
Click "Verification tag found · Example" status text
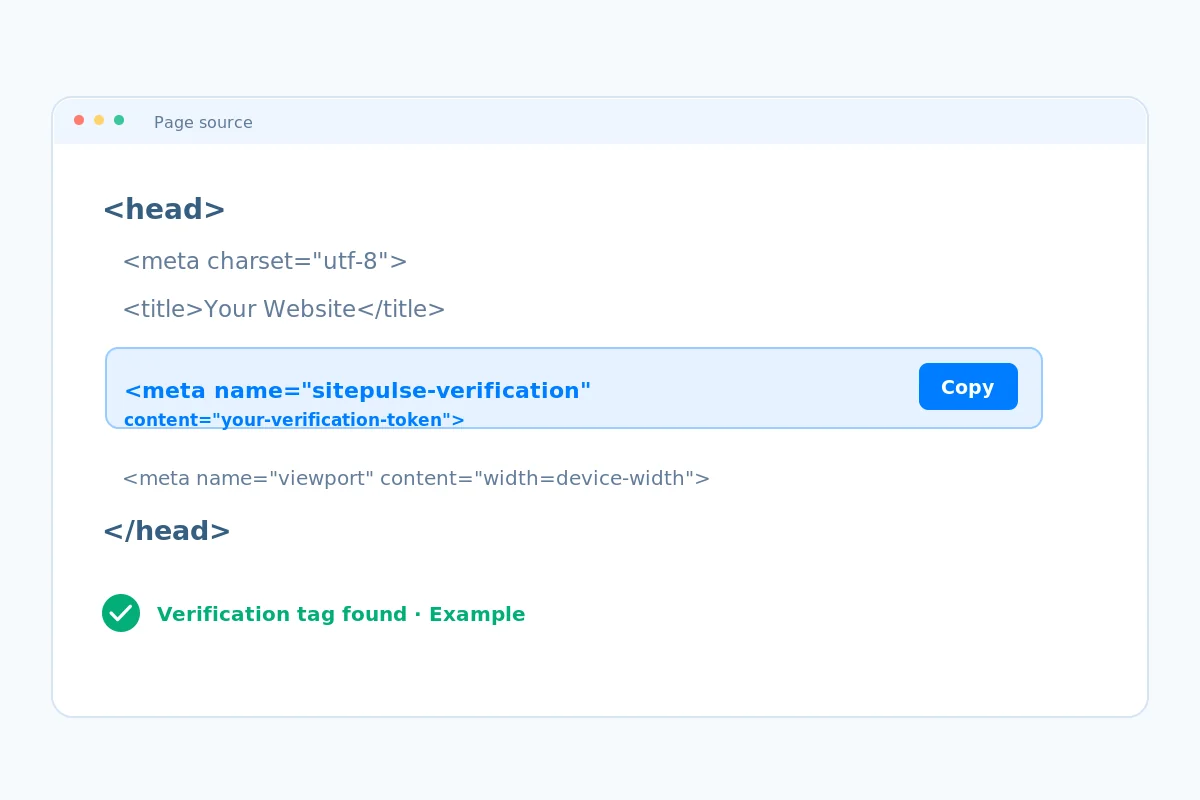[x=341, y=615]
